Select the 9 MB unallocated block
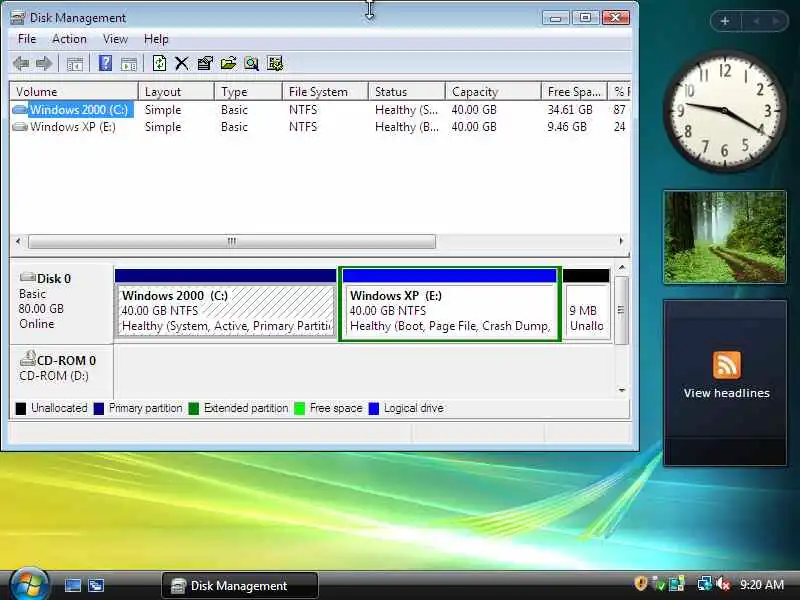The width and height of the screenshot is (800, 600). tap(586, 303)
